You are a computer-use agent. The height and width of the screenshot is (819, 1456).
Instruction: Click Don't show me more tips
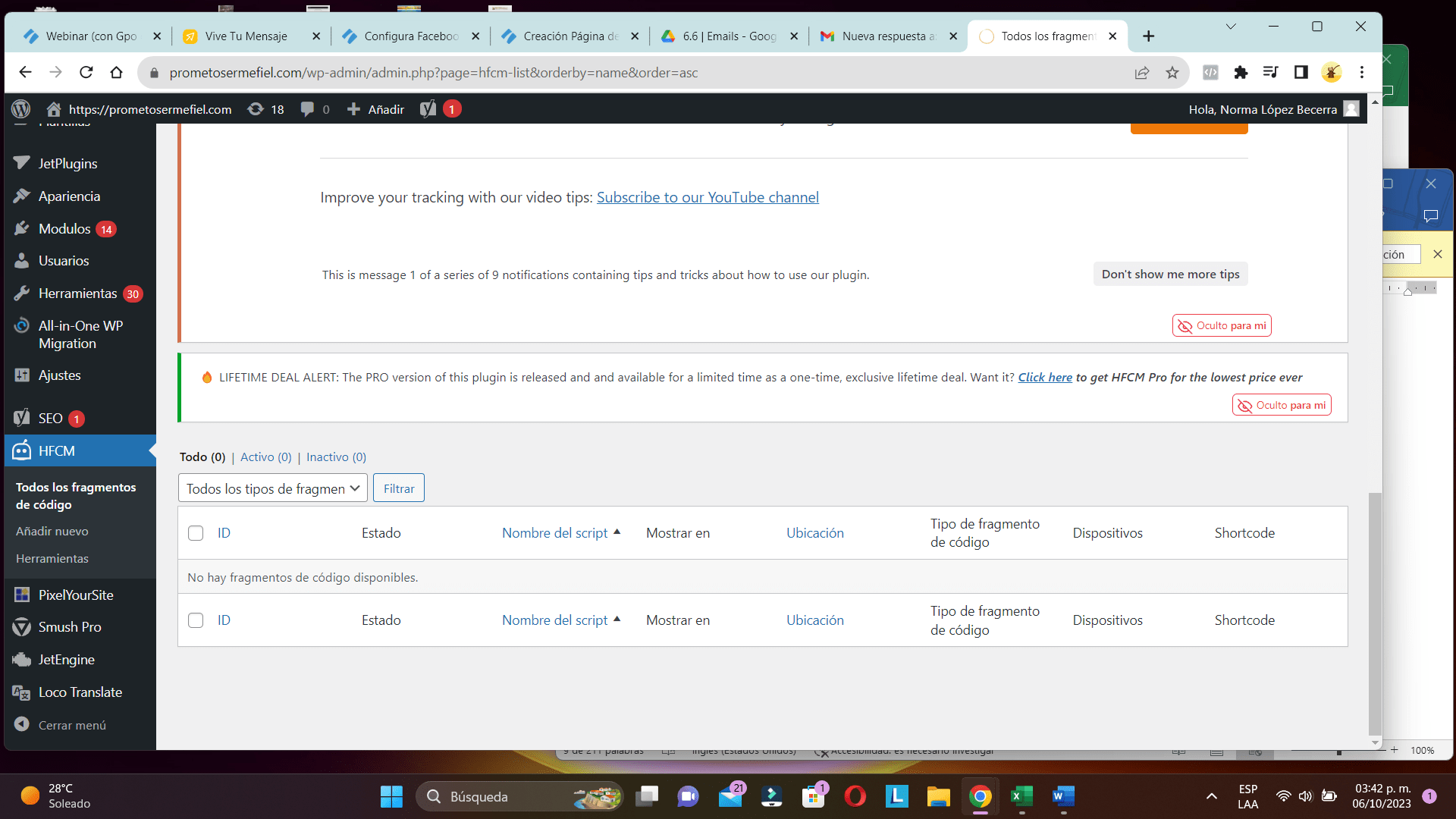click(1170, 274)
